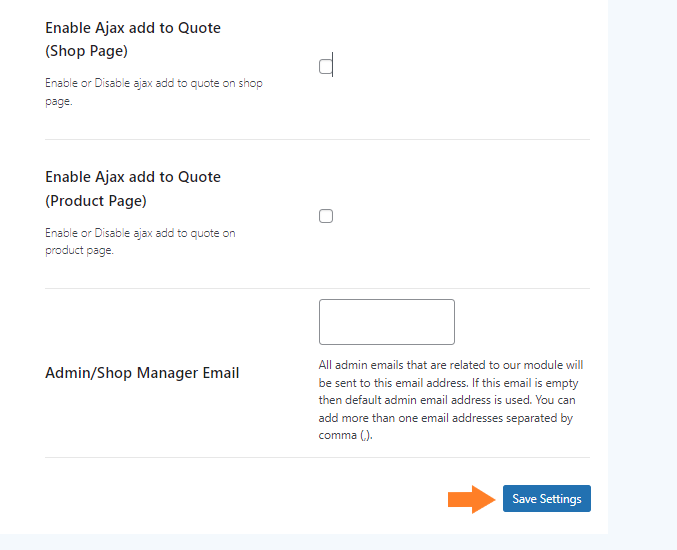Screen dimensions: 677x550
Task: Click the Save Settings button
Action: [x=547, y=499]
